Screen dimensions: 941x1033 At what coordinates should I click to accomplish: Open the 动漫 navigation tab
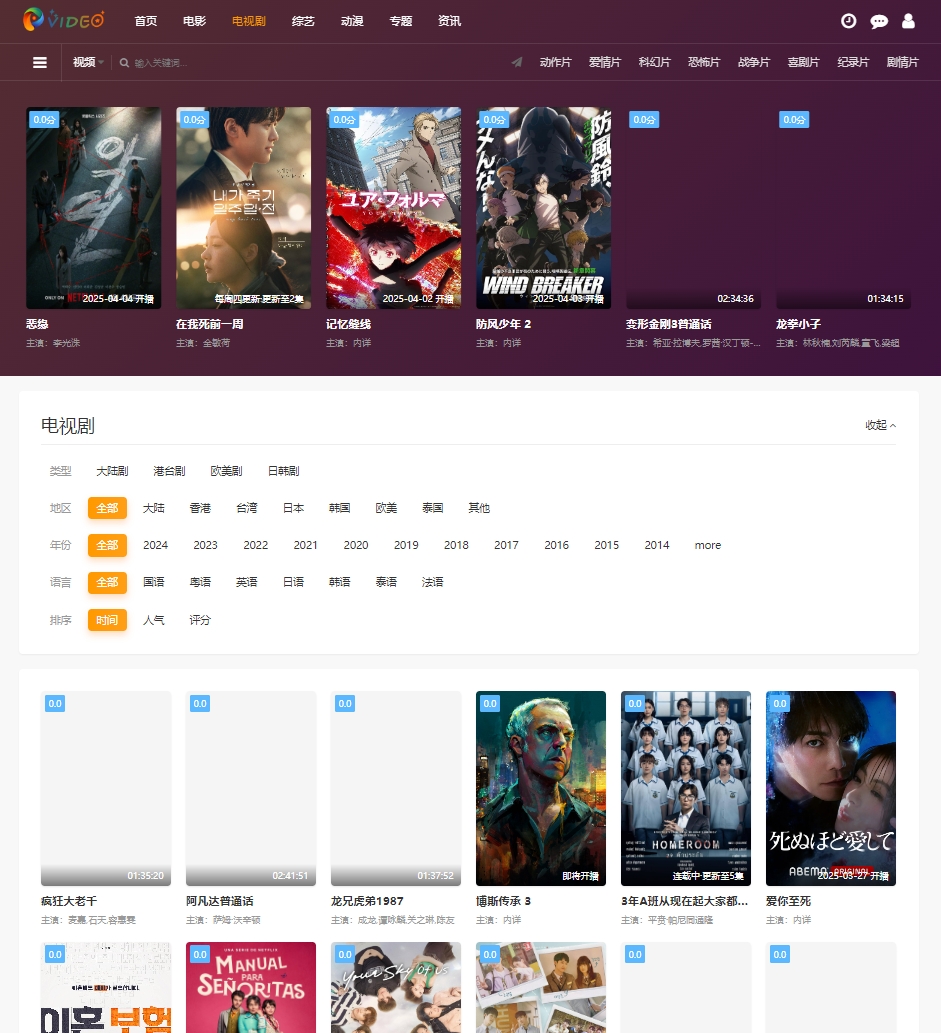click(x=352, y=21)
